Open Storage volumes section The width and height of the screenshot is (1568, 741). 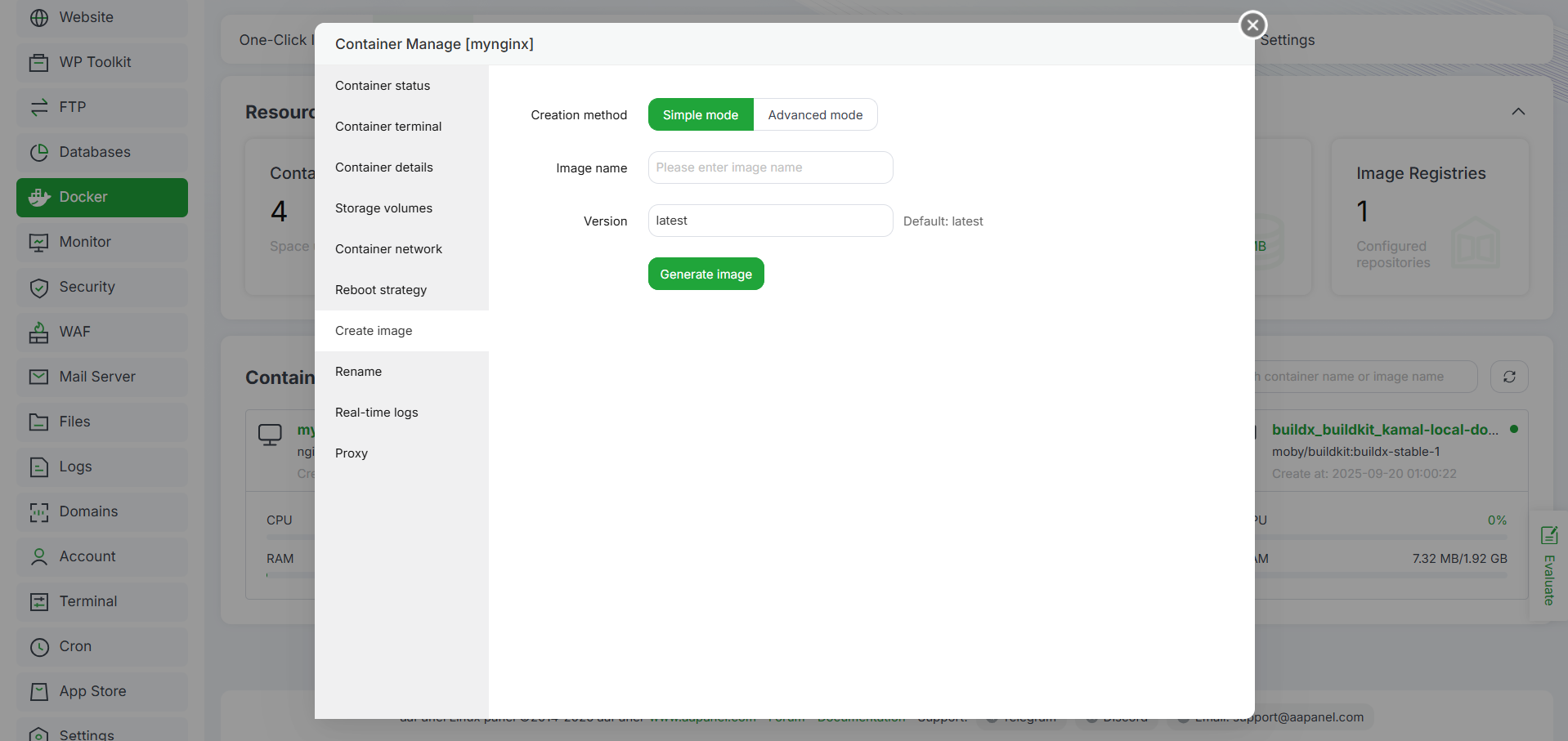tap(401, 208)
